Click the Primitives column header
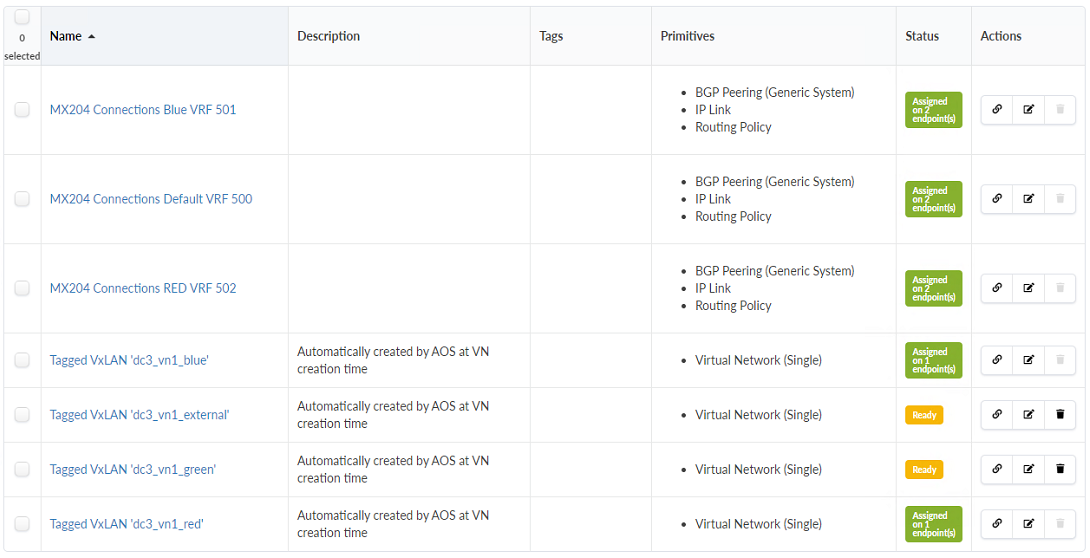This screenshot has height=558, width=1090. coord(687,36)
